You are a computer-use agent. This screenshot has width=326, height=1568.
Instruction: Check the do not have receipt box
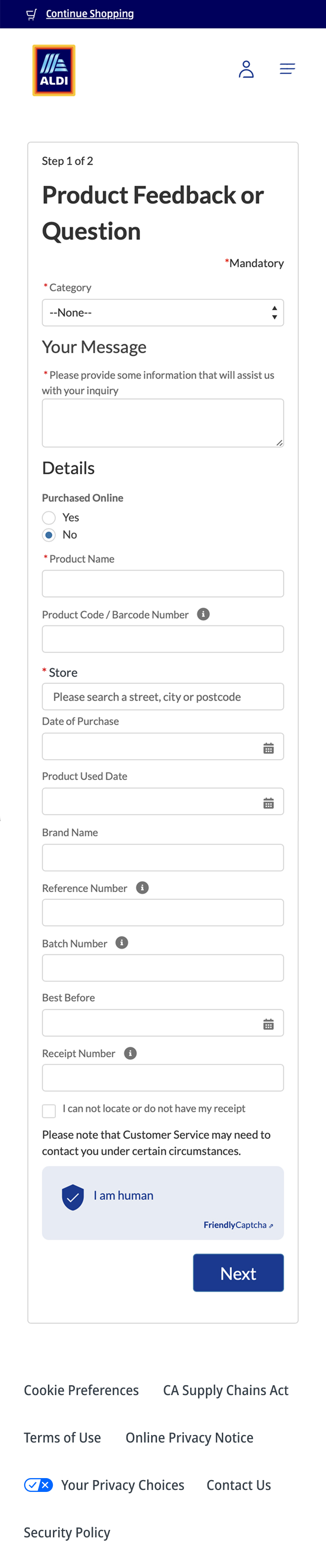tap(49, 1111)
